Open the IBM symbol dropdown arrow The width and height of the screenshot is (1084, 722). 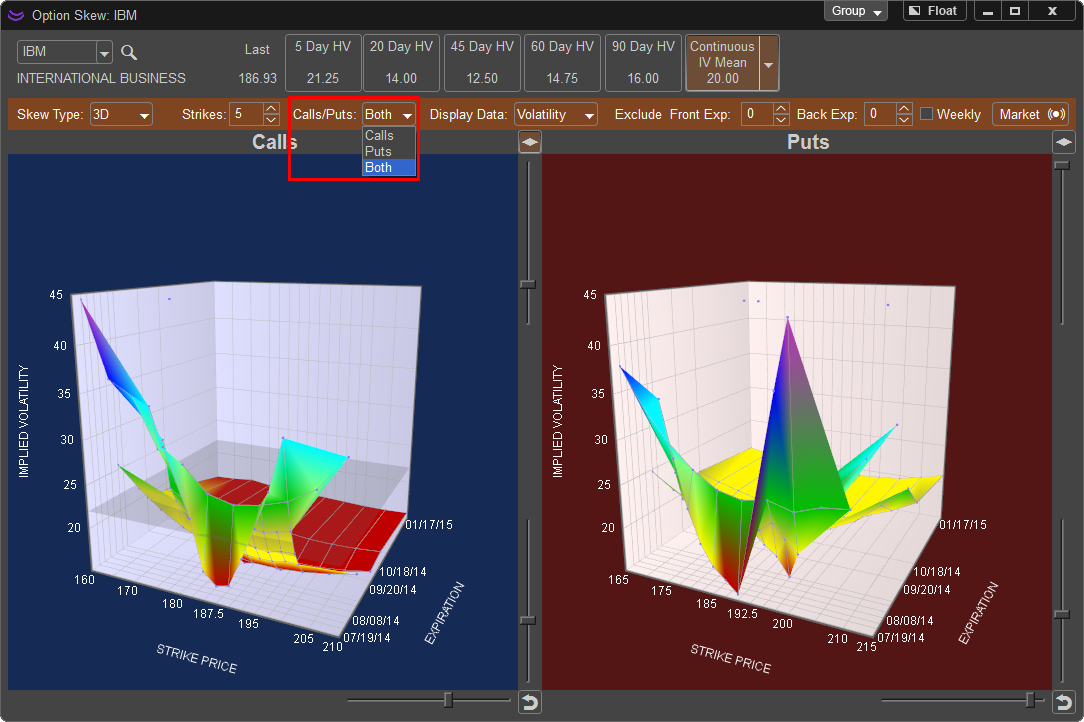104,52
